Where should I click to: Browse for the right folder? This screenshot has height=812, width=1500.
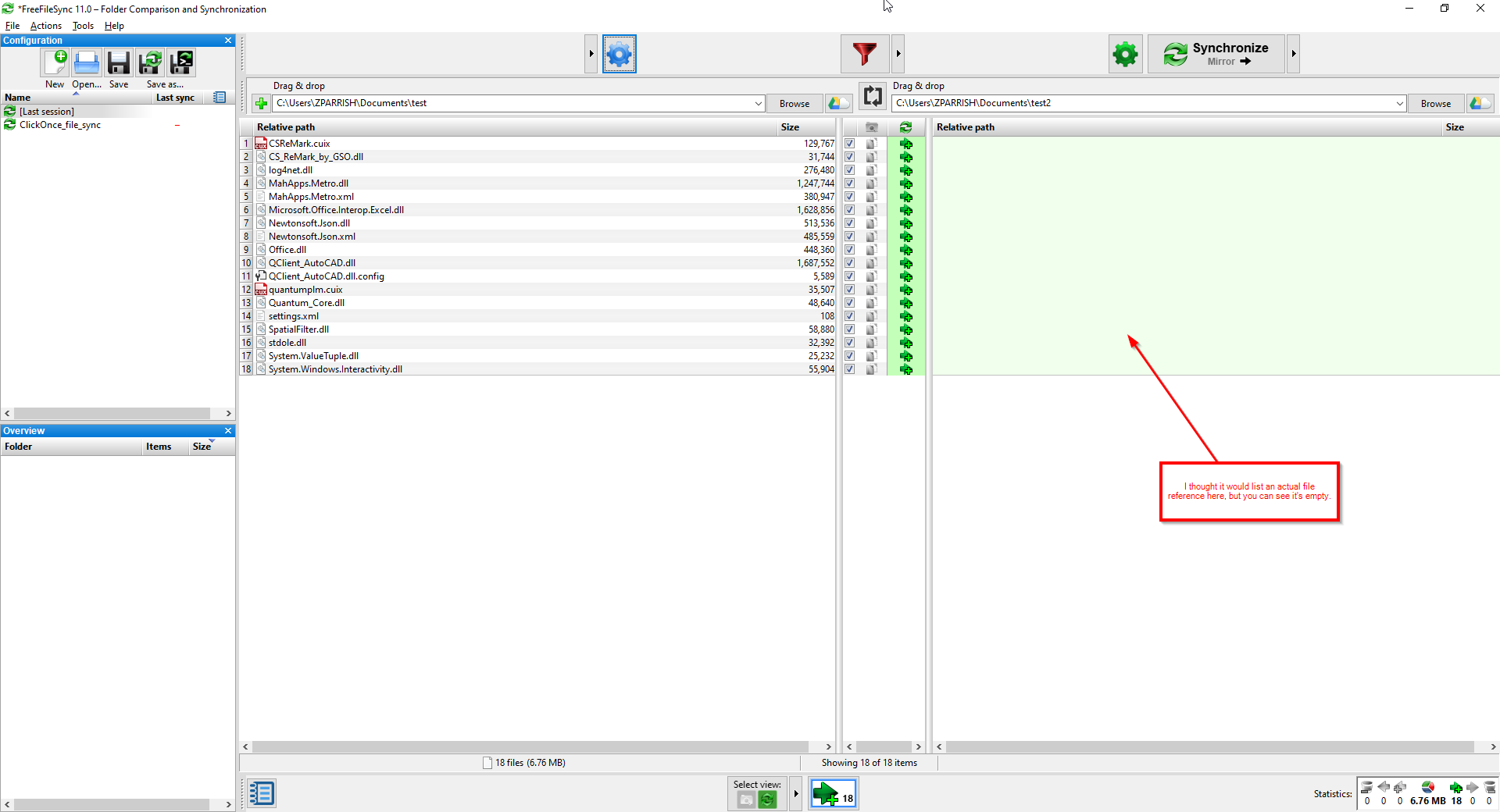pos(1436,103)
